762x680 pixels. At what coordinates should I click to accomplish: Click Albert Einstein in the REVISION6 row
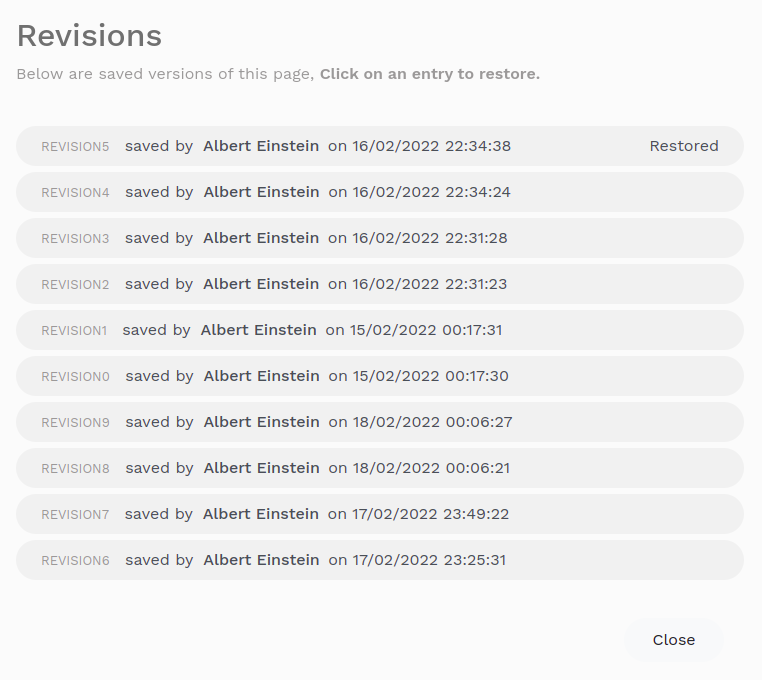(x=261, y=560)
